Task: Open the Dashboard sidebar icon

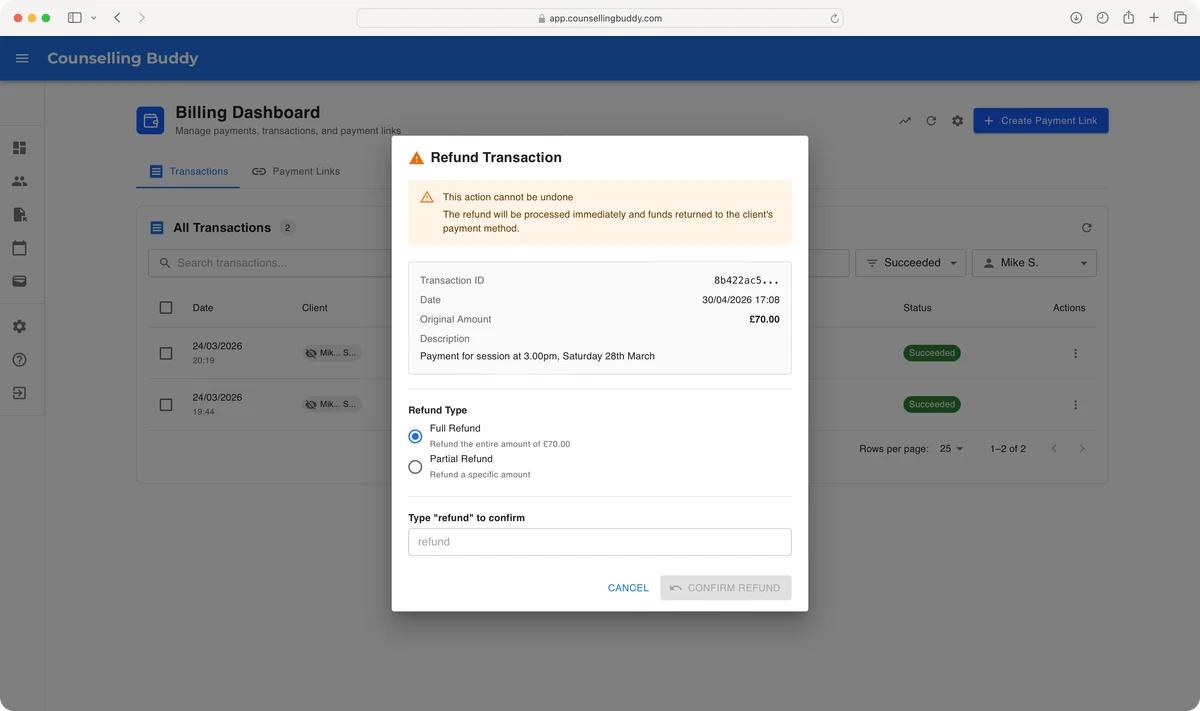Action: pos(19,148)
